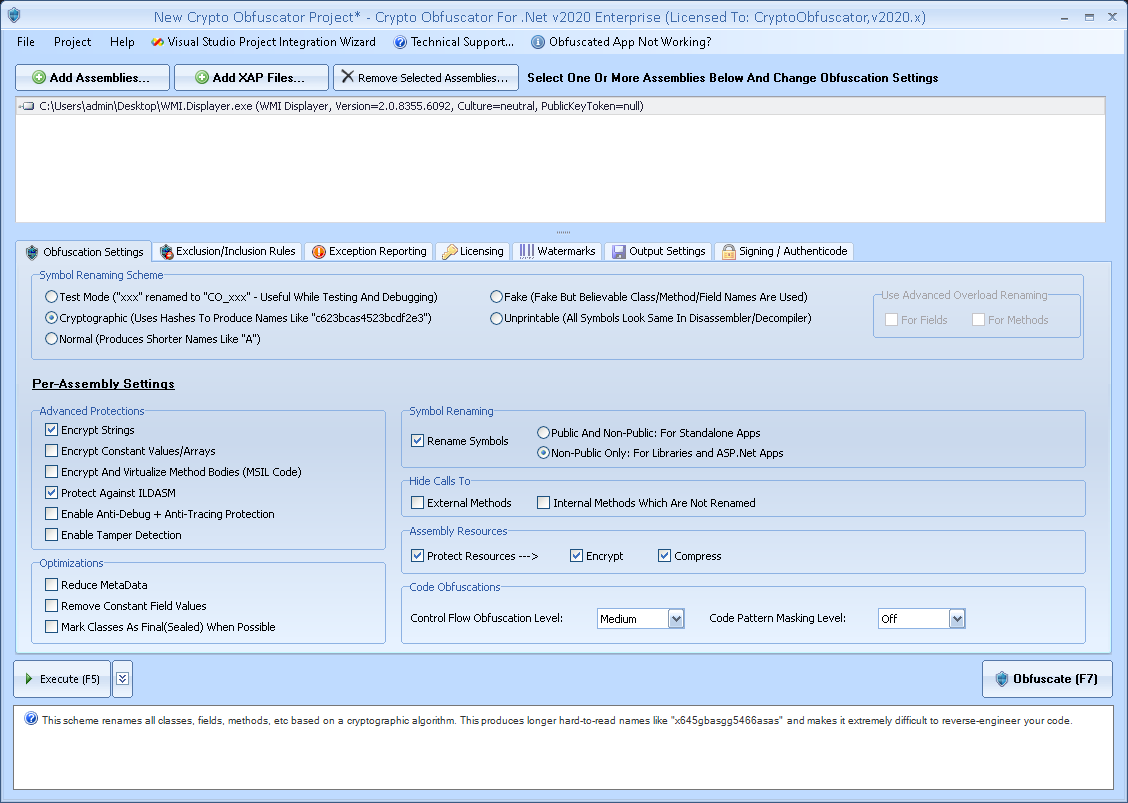Uncheck the Encrypt Strings option
The height and width of the screenshot is (803, 1128).
tap(51, 430)
